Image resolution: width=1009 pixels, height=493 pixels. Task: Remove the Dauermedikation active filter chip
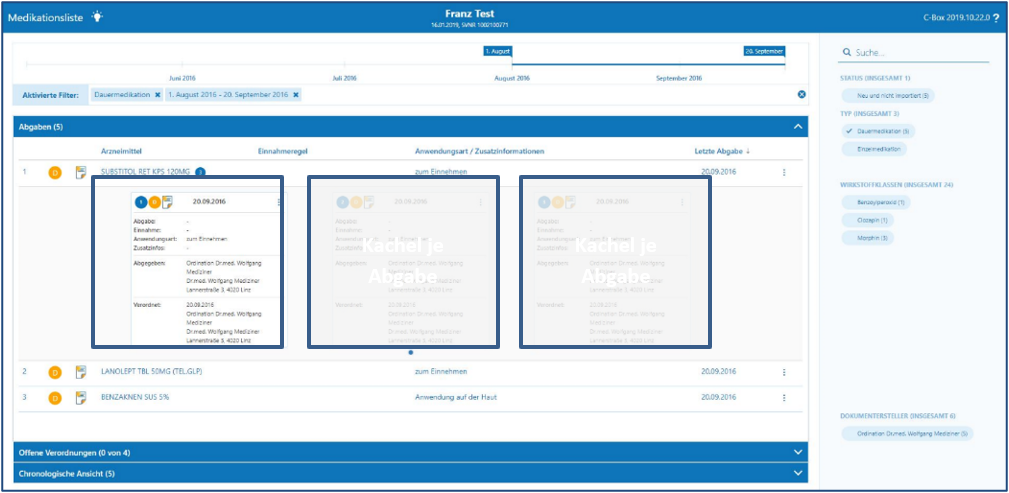158,95
